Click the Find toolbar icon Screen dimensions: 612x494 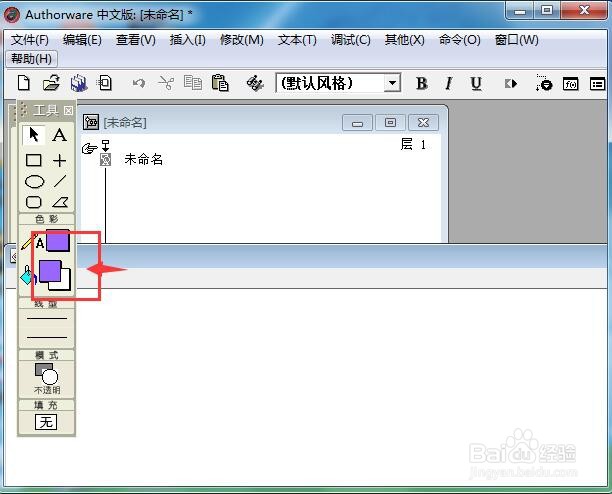(x=255, y=83)
